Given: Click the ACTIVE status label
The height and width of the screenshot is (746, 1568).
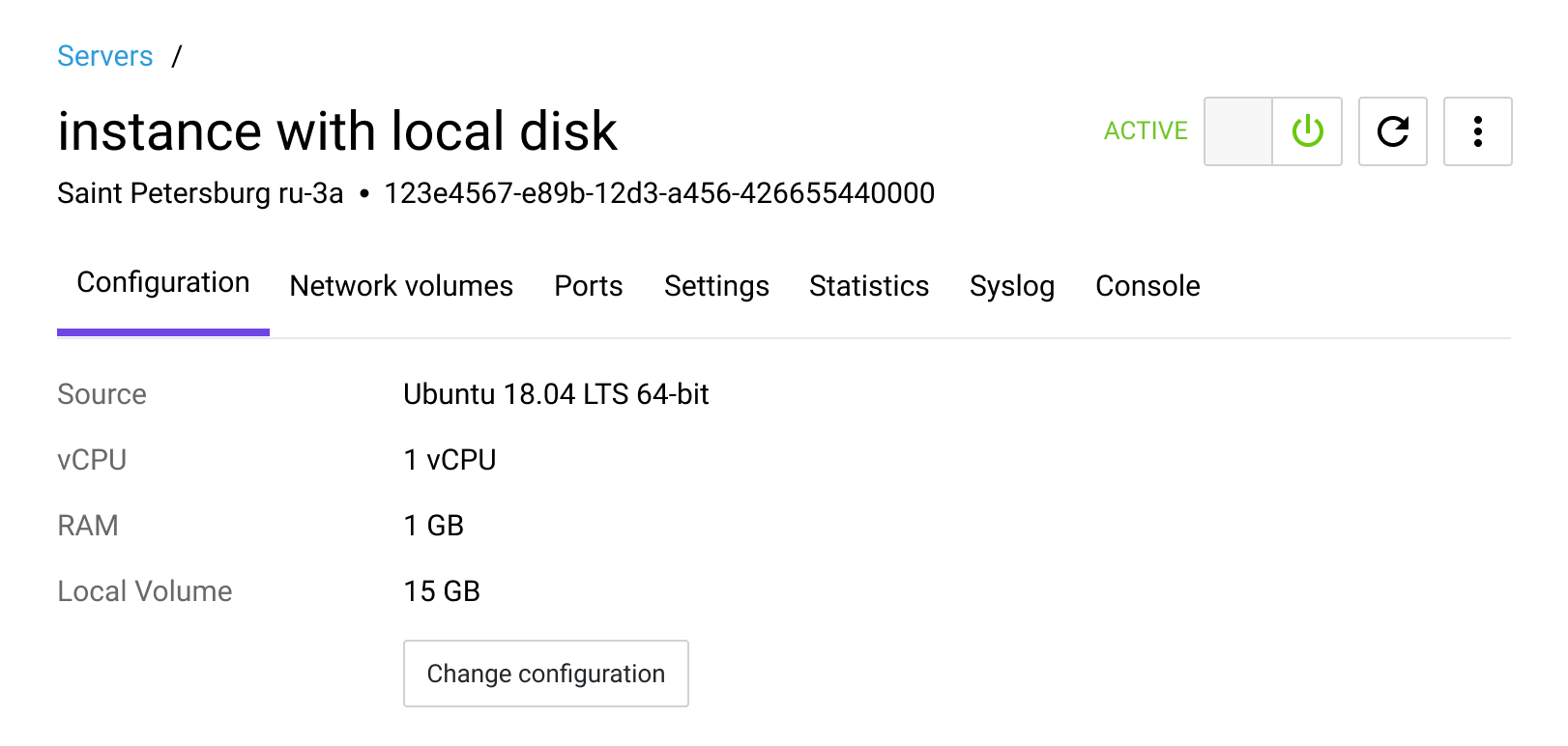Looking at the screenshot, I should (1146, 131).
